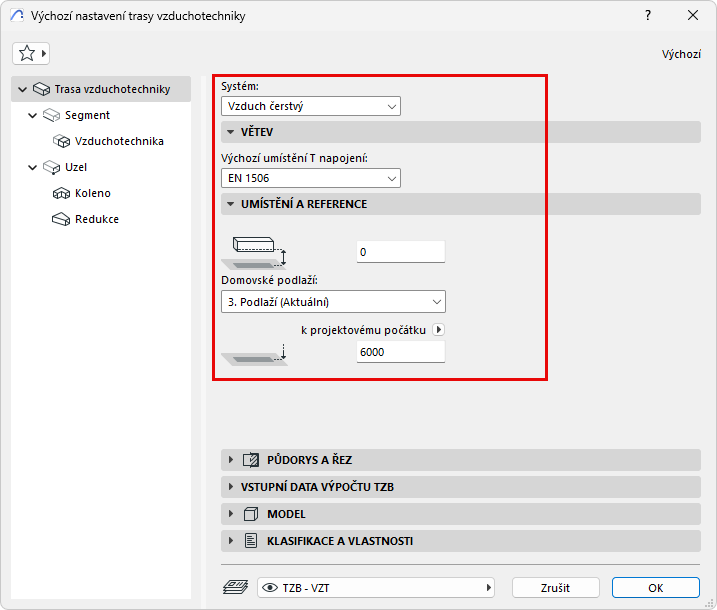
Task: Click the layer stack icon
Action: tap(235, 587)
